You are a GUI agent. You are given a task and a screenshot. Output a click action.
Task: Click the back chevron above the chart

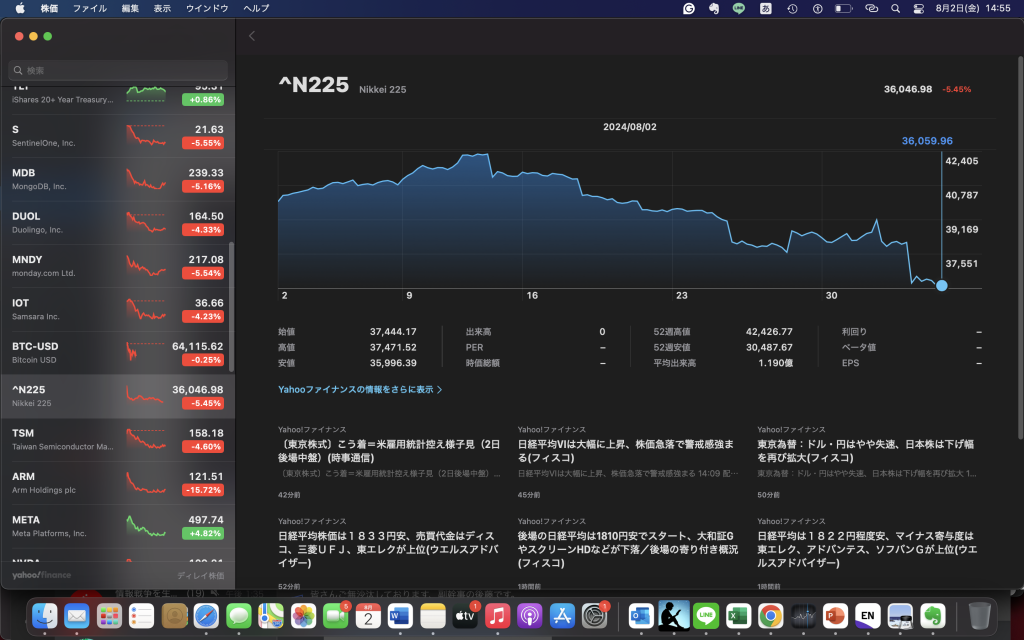[252, 36]
